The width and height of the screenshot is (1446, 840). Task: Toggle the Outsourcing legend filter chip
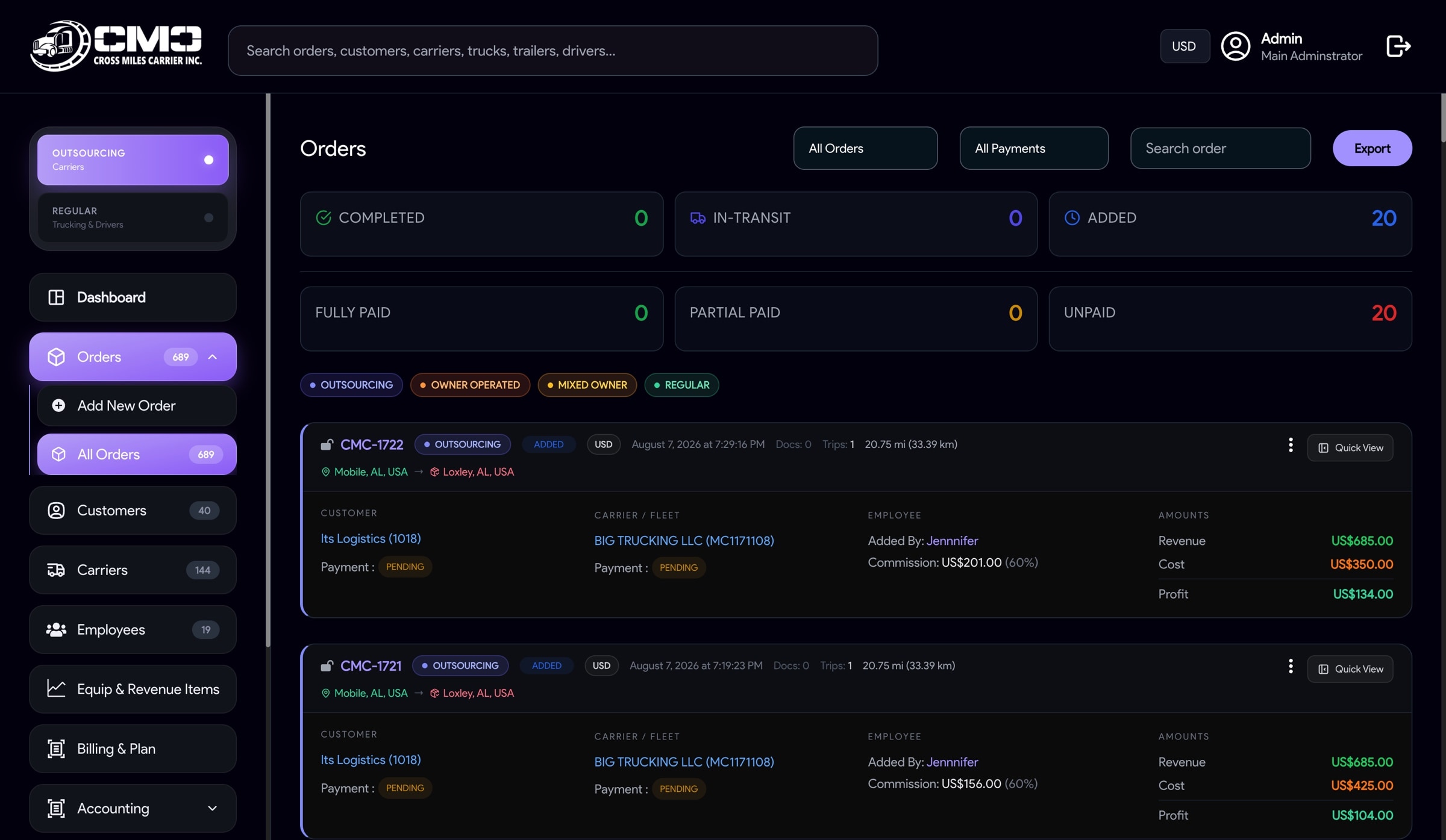click(351, 385)
